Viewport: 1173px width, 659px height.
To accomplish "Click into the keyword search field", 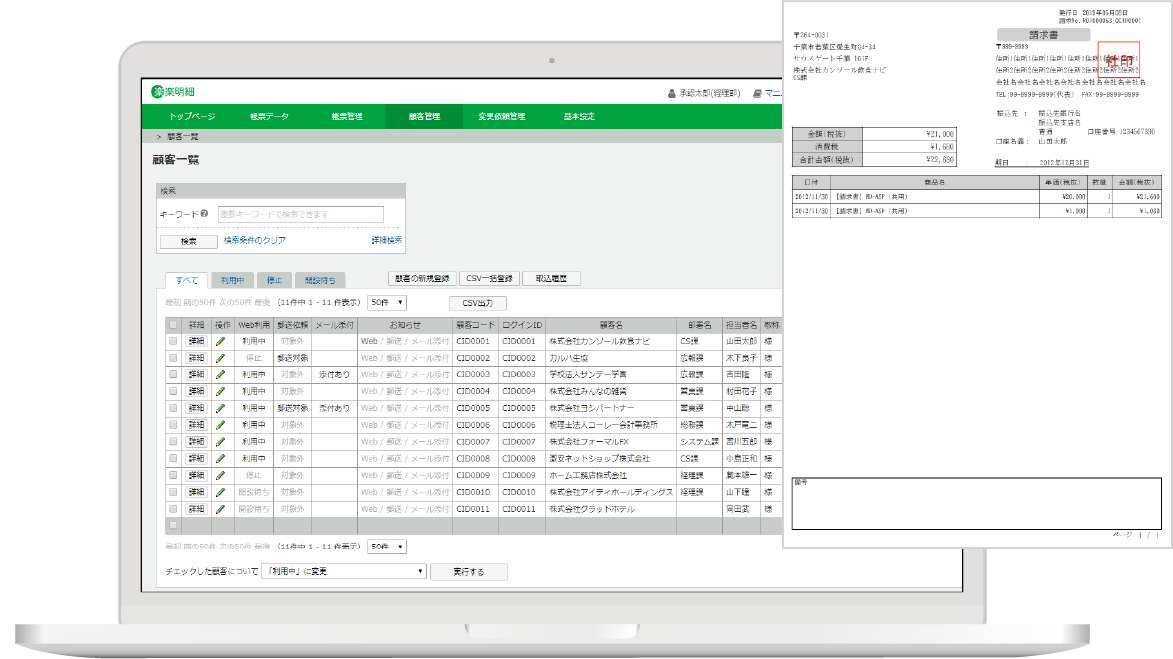I will click(300, 214).
